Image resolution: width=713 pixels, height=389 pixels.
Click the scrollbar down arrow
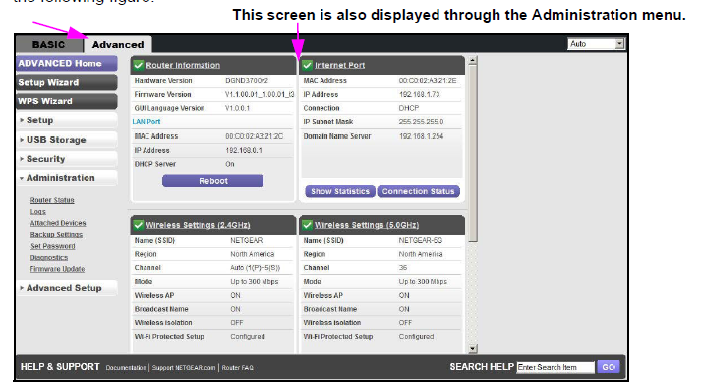472,349
